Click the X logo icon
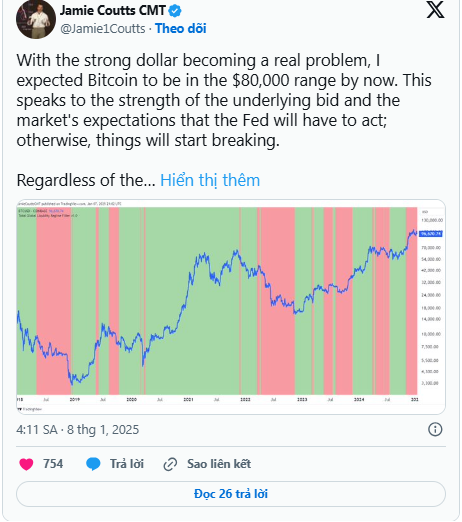The width and height of the screenshot is (462, 522). (435, 10)
